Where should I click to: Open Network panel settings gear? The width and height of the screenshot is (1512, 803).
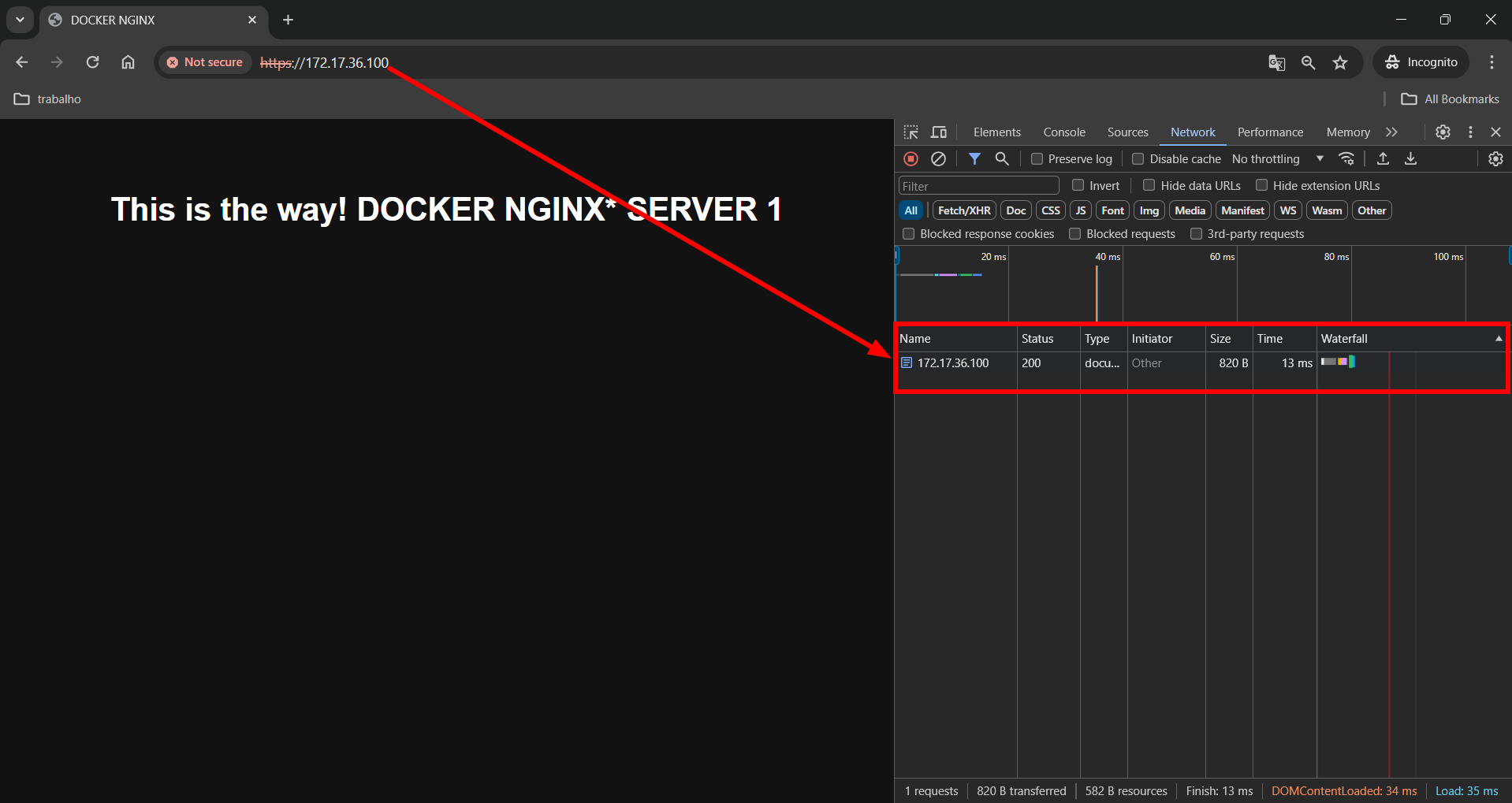[1495, 159]
